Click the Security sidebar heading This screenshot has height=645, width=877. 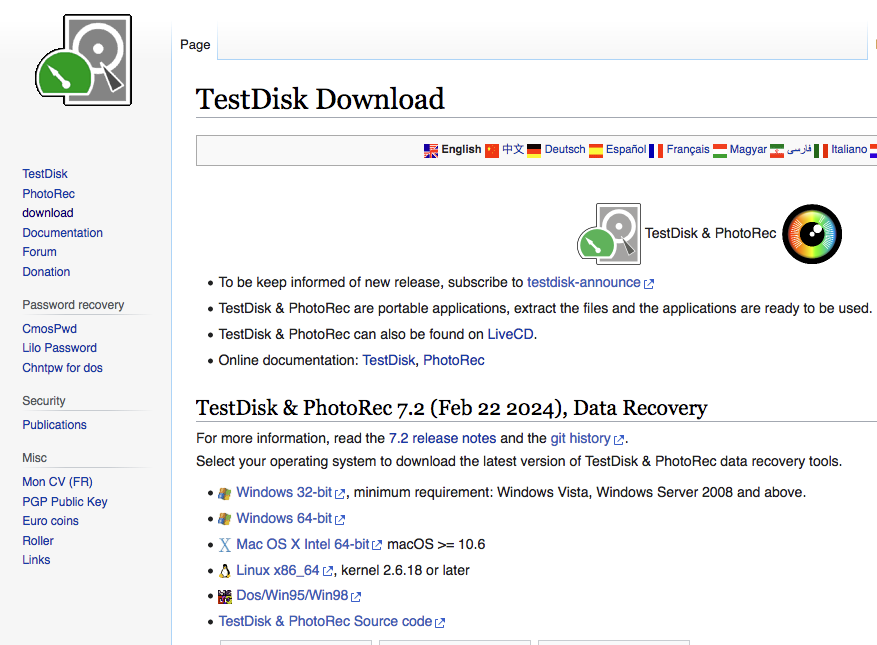click(x=44, y=401)
